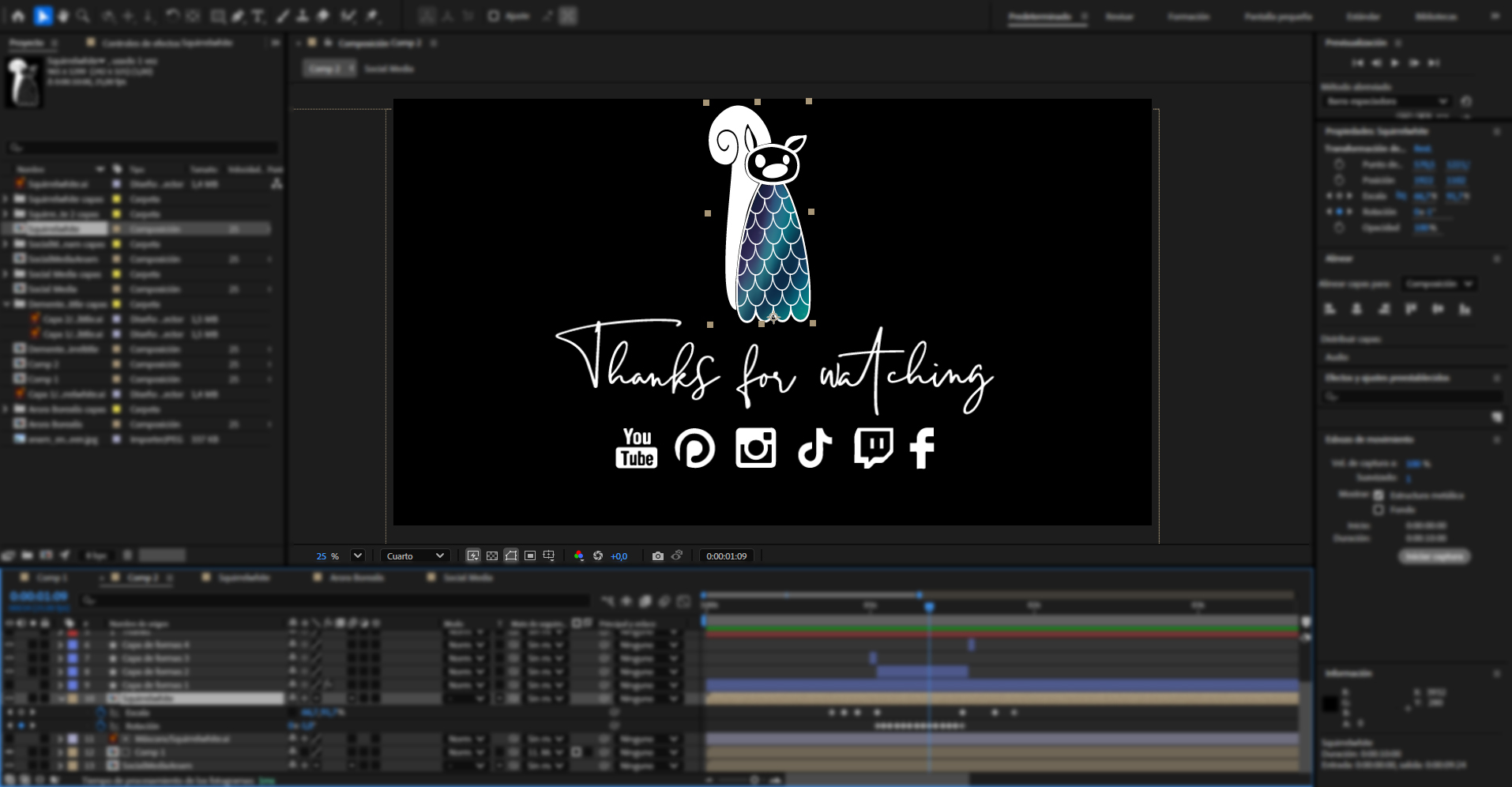Select the Hand tool
The height and width of the screenshot is (787, 1512).
(x=62, y=14)
